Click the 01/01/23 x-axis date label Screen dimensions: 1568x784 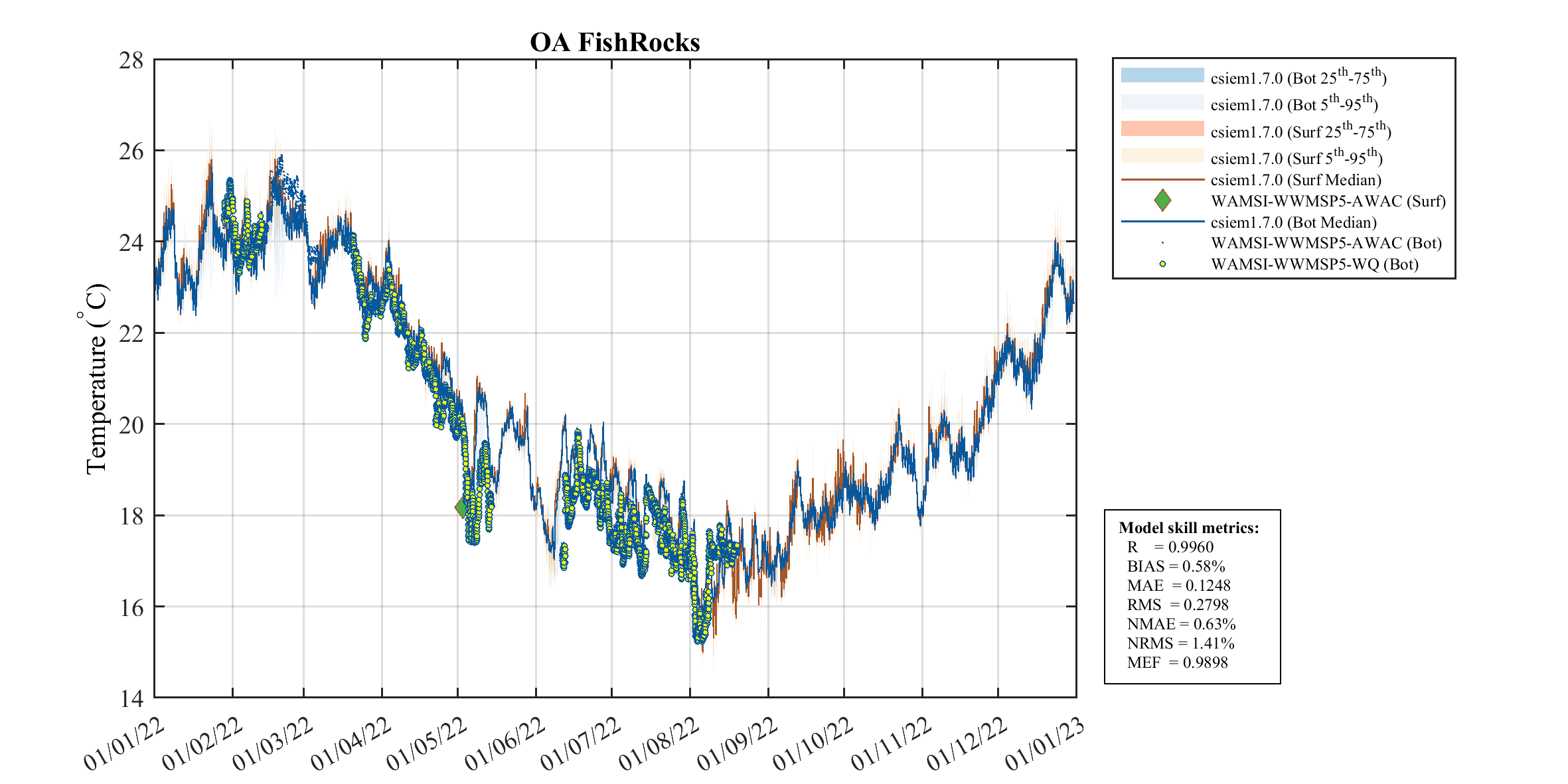(1045, 745)
